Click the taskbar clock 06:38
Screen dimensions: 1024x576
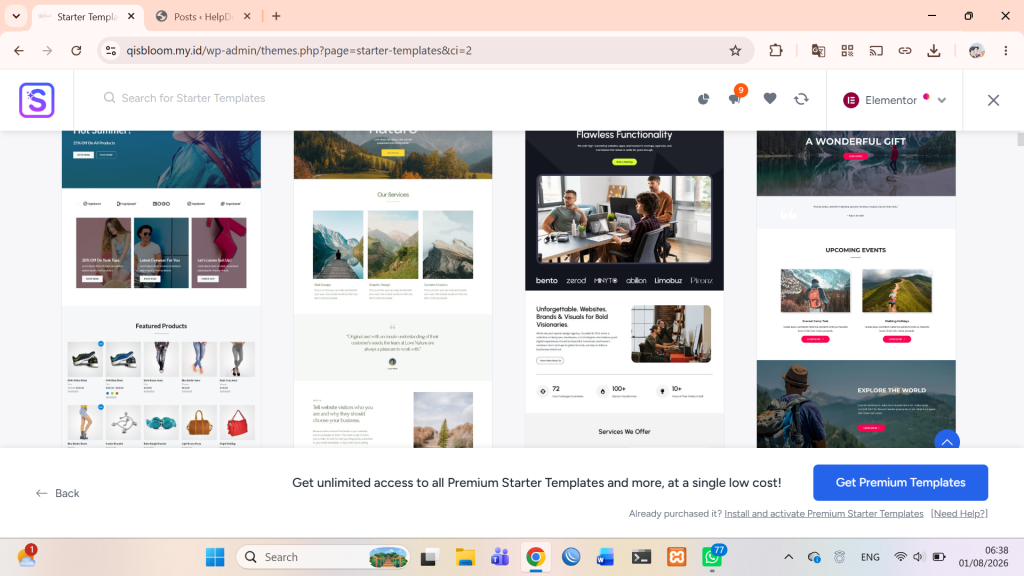tap(984, 556)
